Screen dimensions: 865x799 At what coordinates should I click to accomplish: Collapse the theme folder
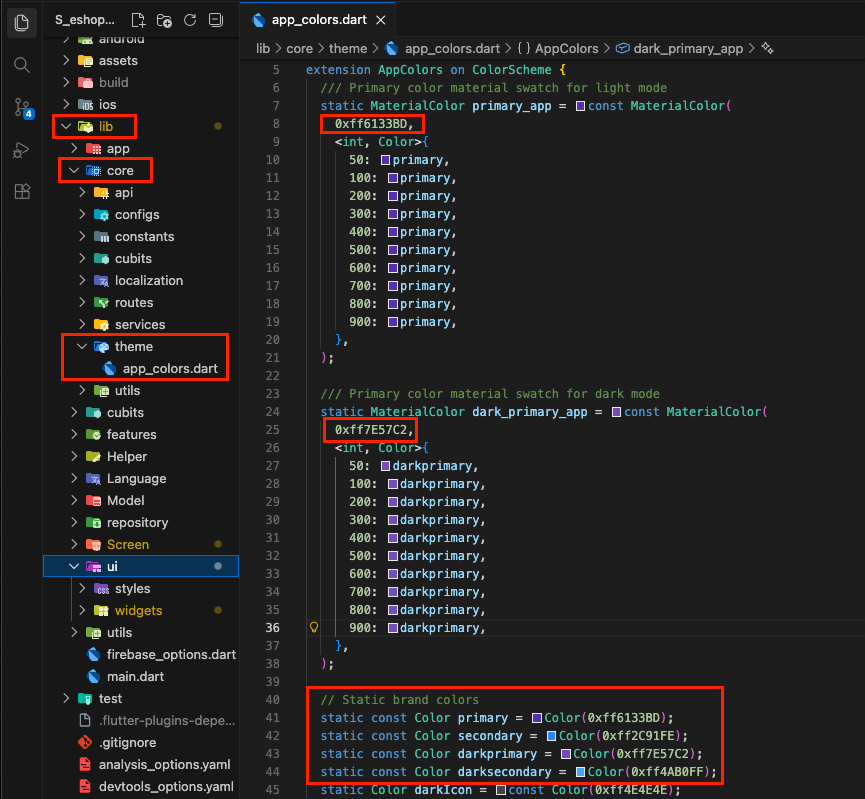83,347
